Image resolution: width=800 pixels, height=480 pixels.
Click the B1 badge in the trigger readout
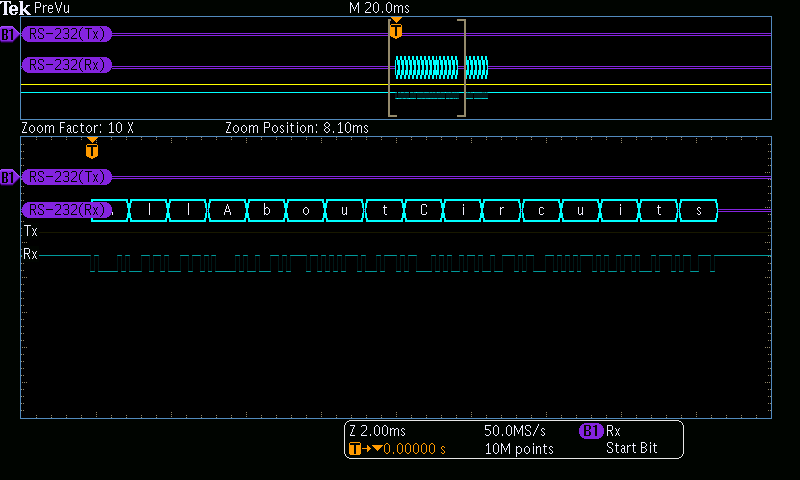coord(591,431)
